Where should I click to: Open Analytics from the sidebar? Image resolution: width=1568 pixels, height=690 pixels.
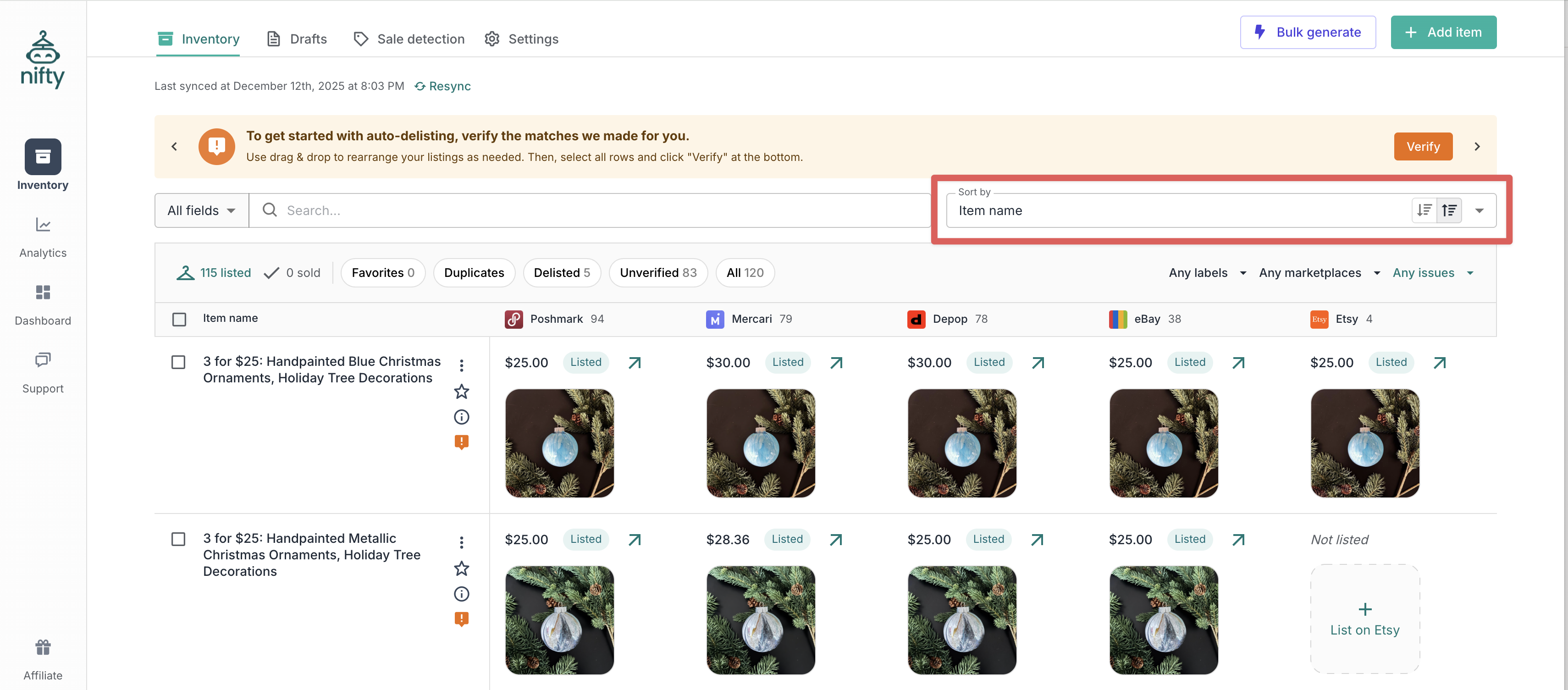[x=43, y=237]
